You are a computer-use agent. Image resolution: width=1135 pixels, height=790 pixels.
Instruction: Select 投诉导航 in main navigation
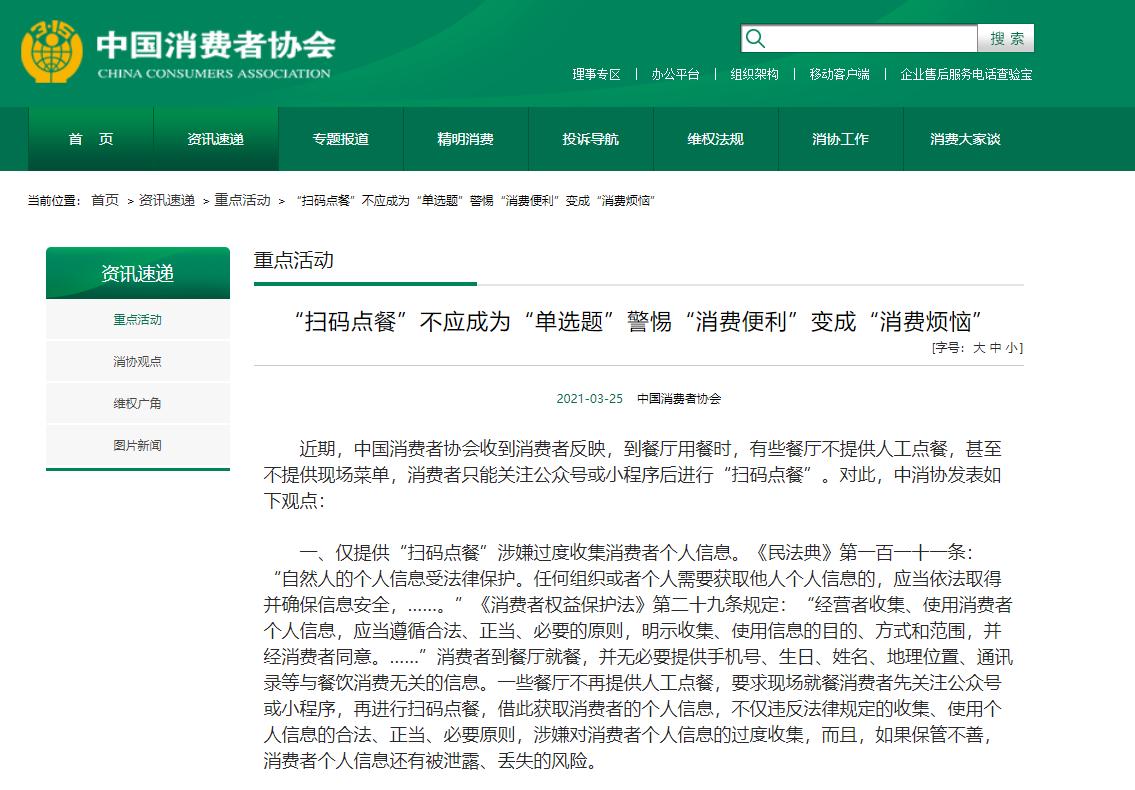pos(591,139)
